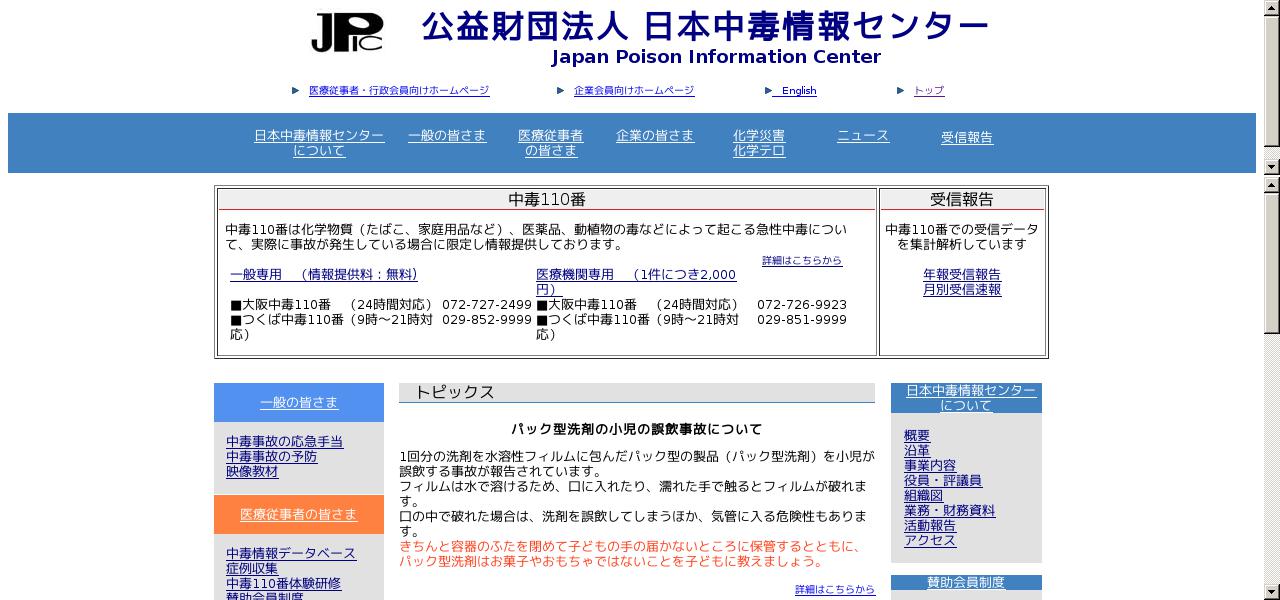Open 概要 link
Viewport: 1280px width, 600px height.
pyautogui.click(x=917, y=436)
